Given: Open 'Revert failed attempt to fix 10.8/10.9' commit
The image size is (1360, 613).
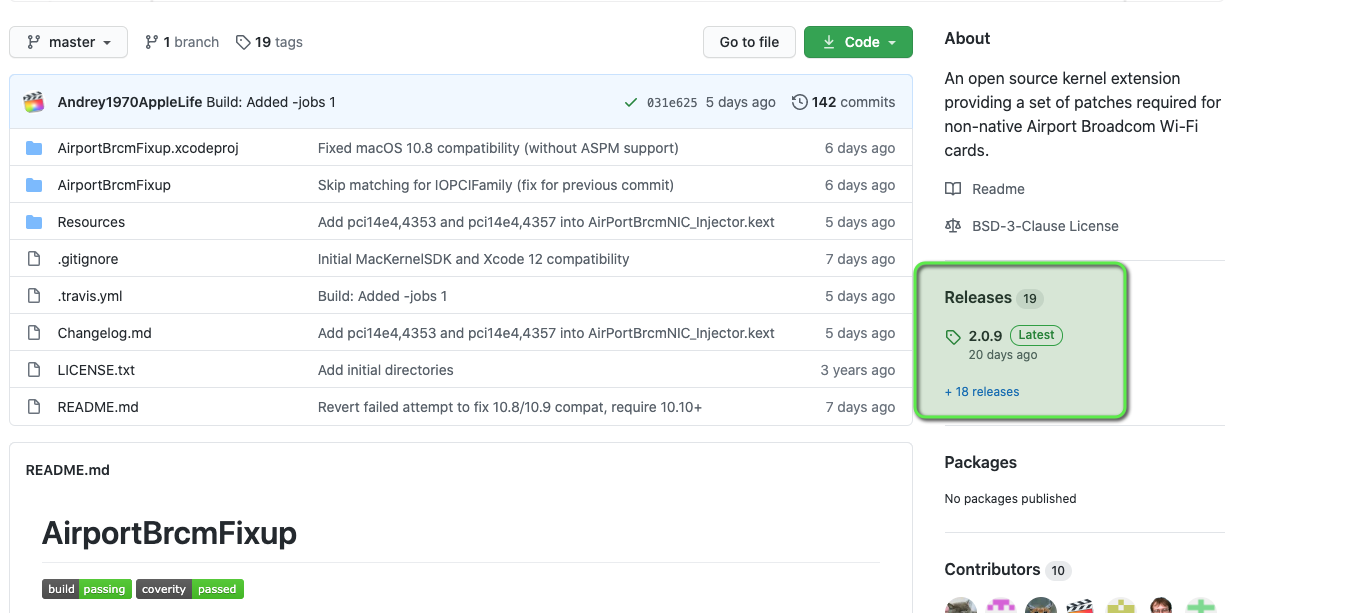Looking at the screenshot, I should (x=510, y=407).
